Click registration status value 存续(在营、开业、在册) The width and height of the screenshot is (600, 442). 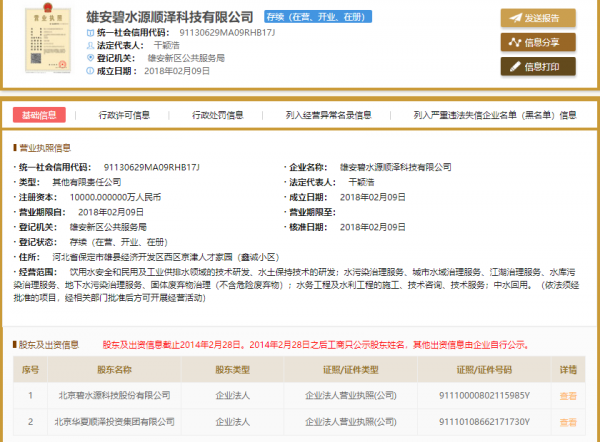[x=119, y=242]
